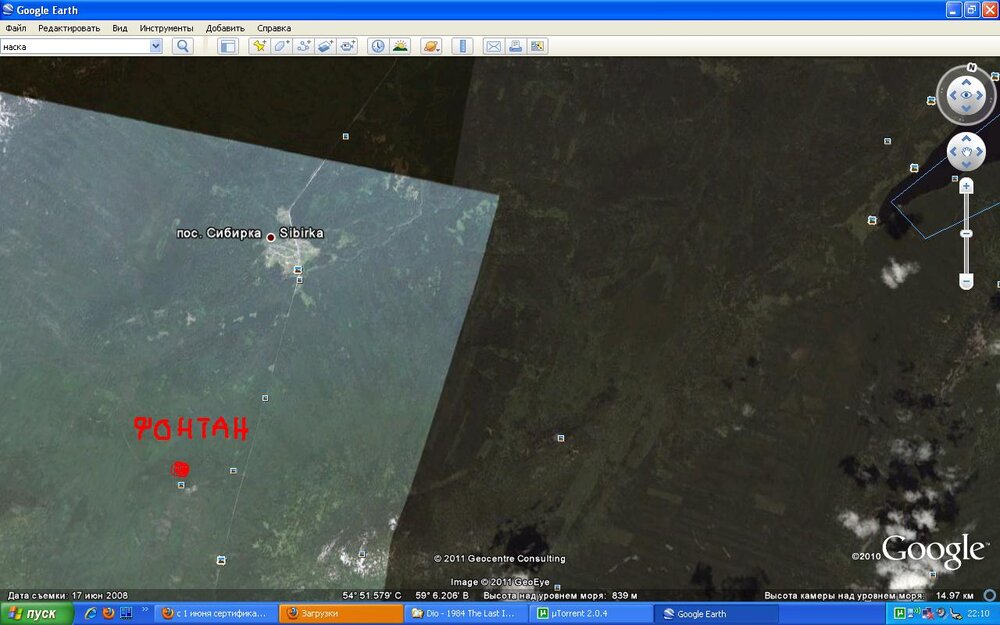Viewport: 1000px width, 625px height.
Task: Open the planet switcher dropdown
Action: (430, 46)
